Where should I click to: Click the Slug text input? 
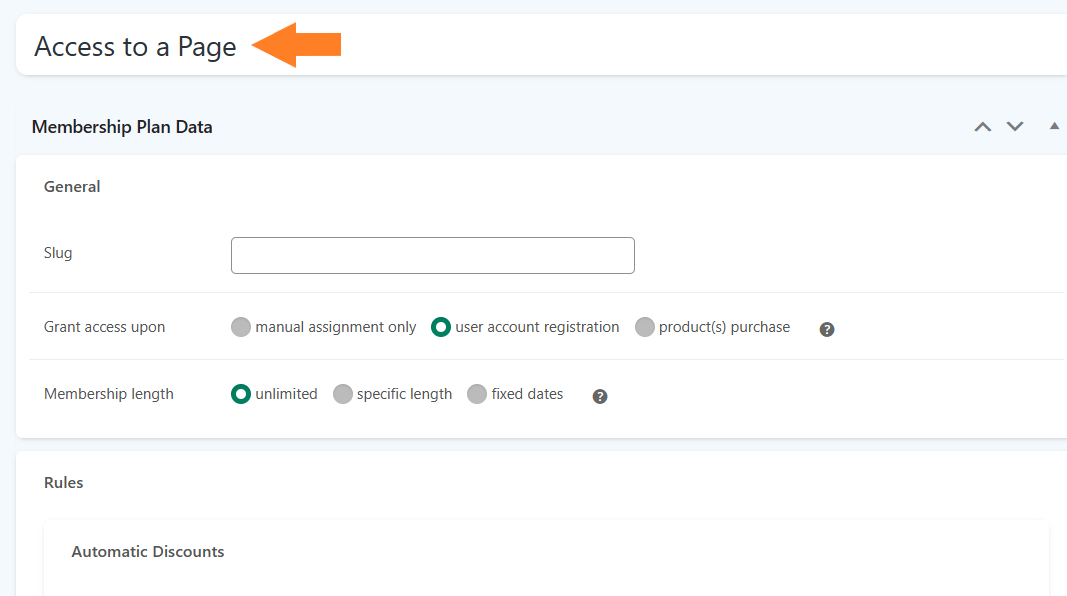(433, 255)
